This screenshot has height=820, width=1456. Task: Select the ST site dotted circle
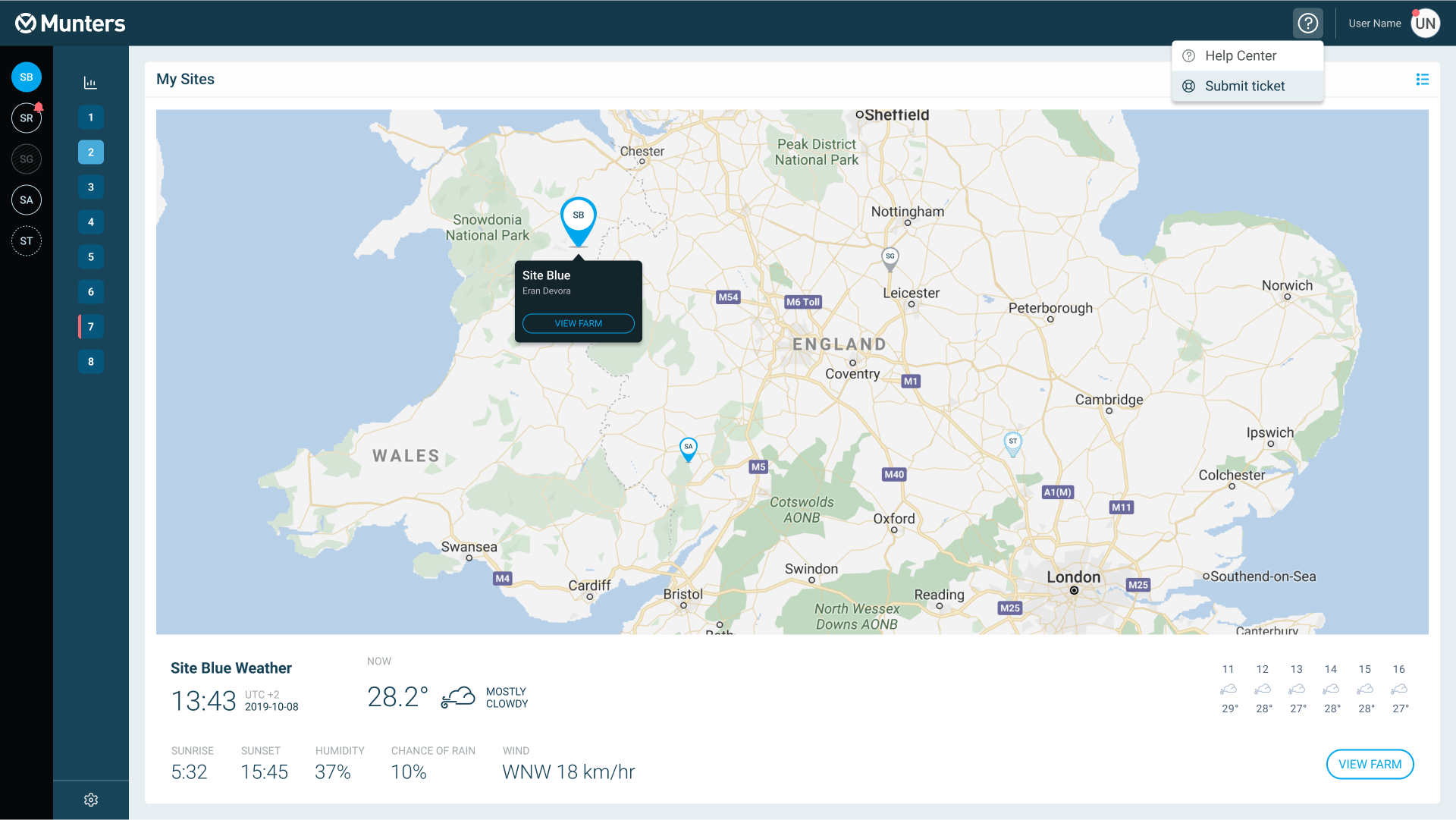[x=27, y=241]
